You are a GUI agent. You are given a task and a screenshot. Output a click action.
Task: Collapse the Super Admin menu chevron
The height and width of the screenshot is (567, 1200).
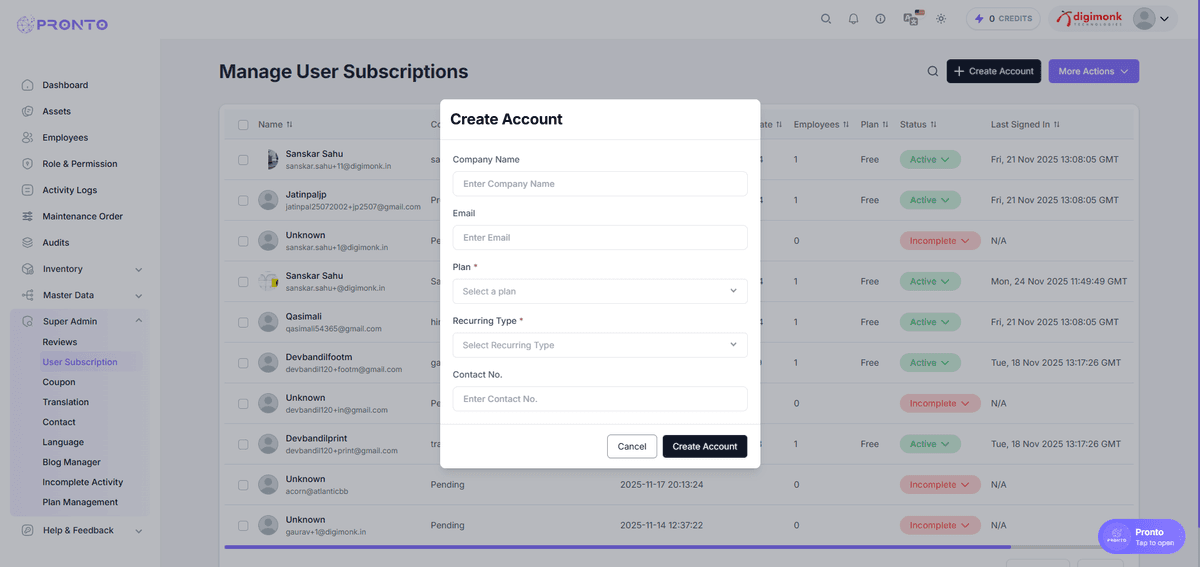coord(138,321)
